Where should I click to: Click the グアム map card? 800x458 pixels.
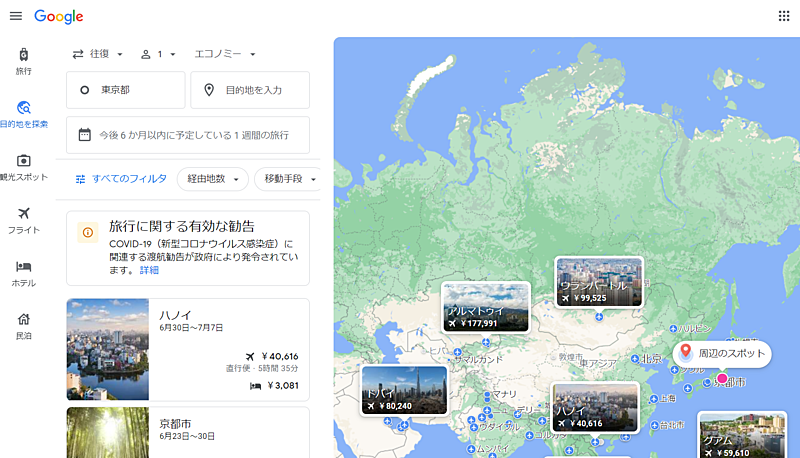[742, 435]
